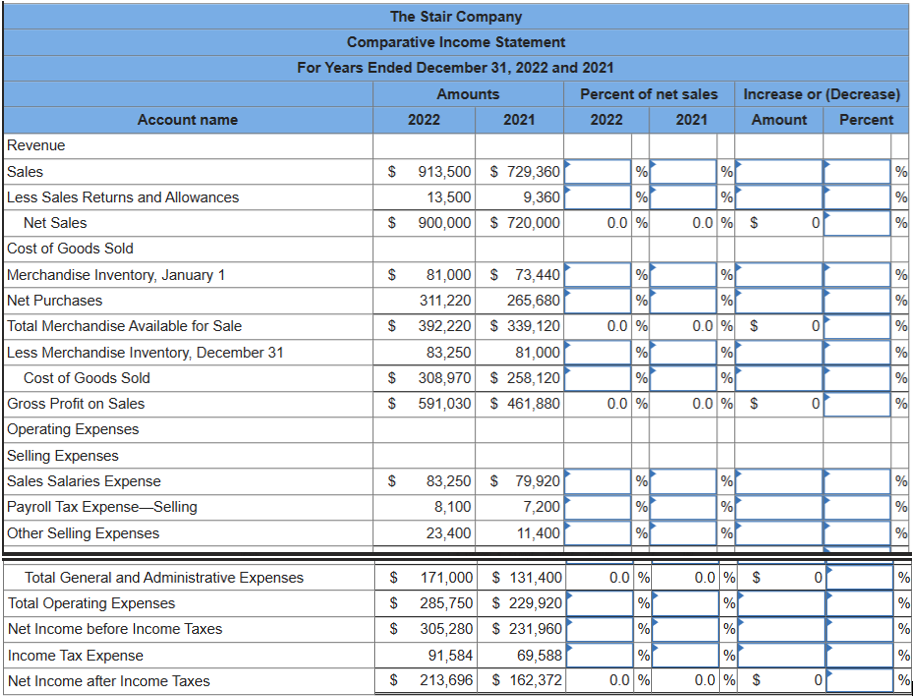
Task: Click the 2022 percent cell for Sales
Action: pyautogui.click(x=595, y=171)
